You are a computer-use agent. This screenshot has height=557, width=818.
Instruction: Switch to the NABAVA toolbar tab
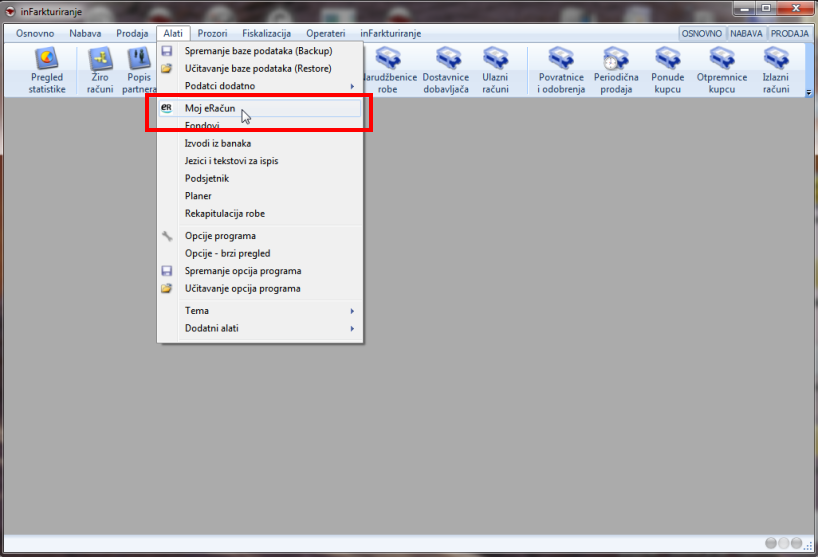tap(746, 33)
